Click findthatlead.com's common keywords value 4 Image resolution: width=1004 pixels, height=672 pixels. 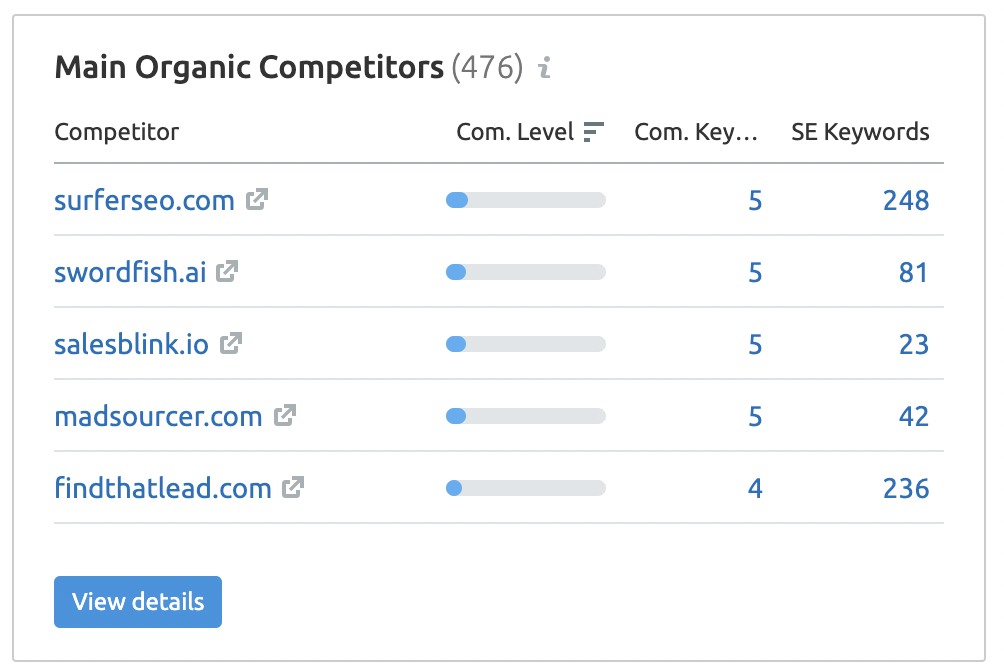[x=755, y=488]
